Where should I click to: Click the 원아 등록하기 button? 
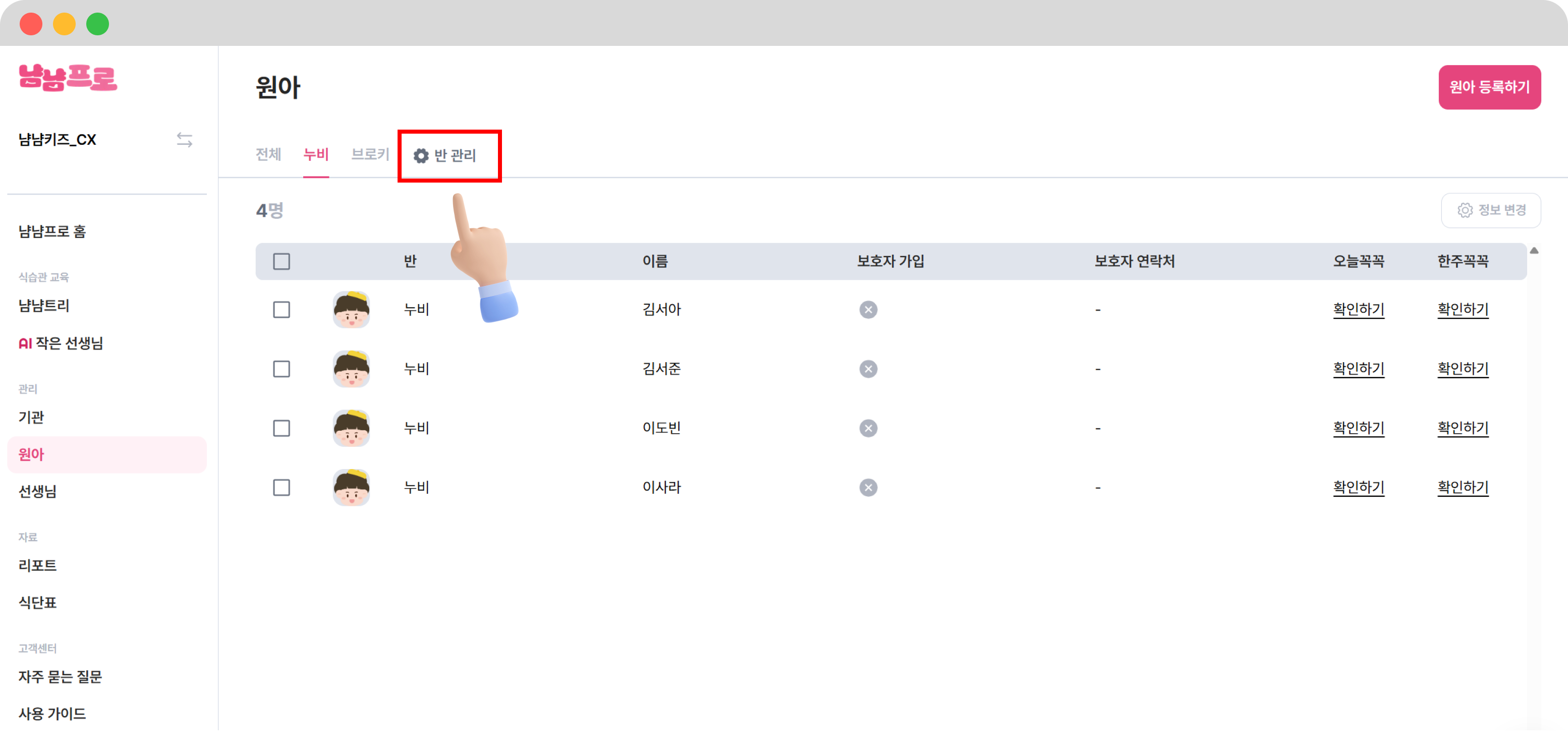click(x=1489, y=87)
